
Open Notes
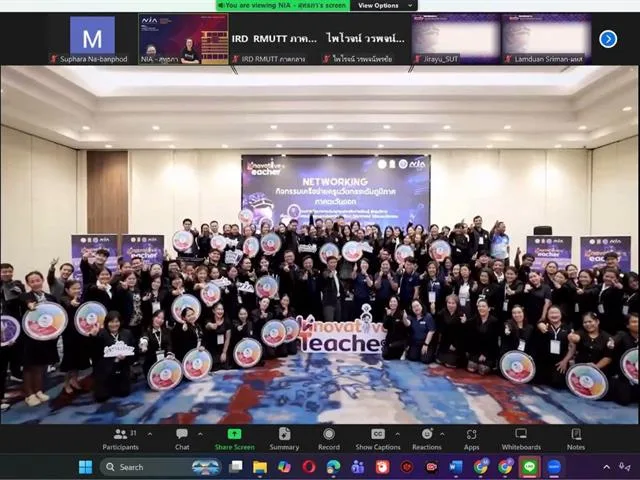576,440
